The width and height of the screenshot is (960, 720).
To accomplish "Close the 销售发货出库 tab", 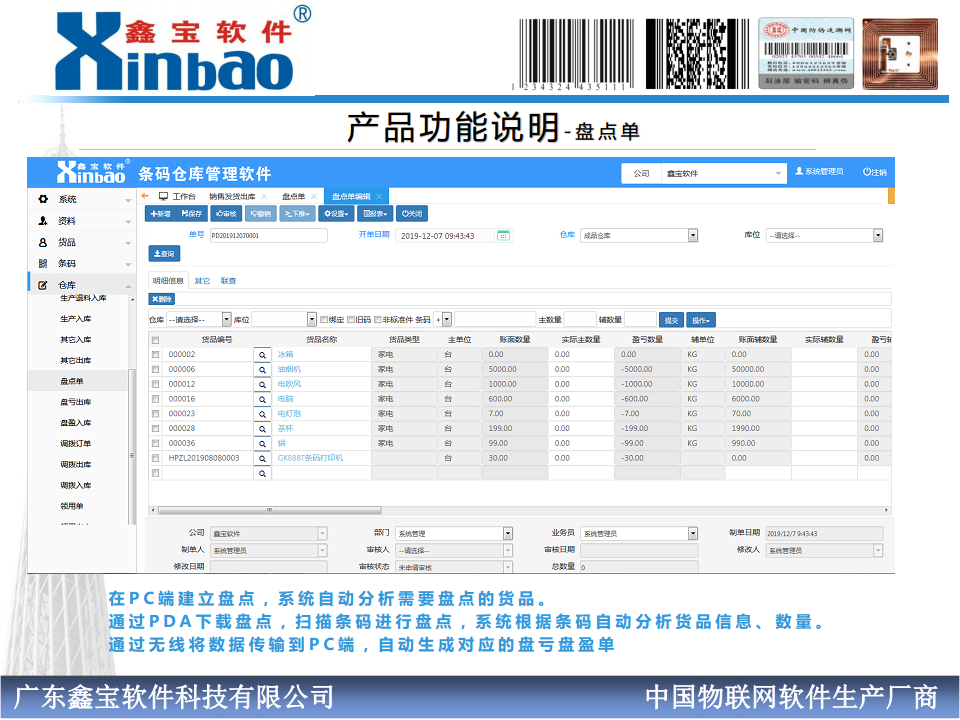I will [264, 197].
